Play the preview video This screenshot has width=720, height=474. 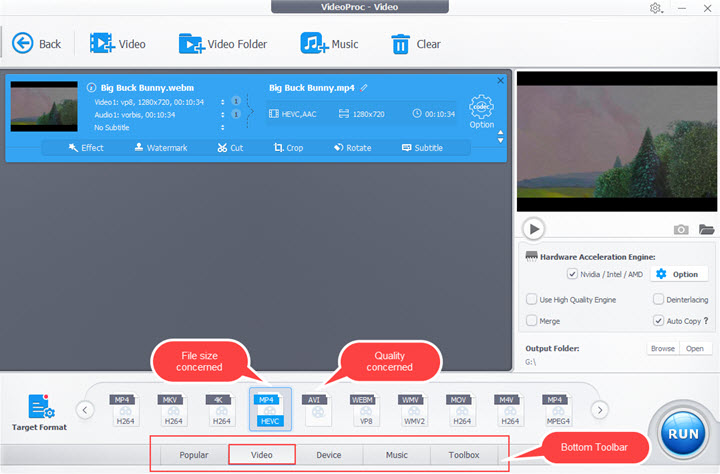534,229
